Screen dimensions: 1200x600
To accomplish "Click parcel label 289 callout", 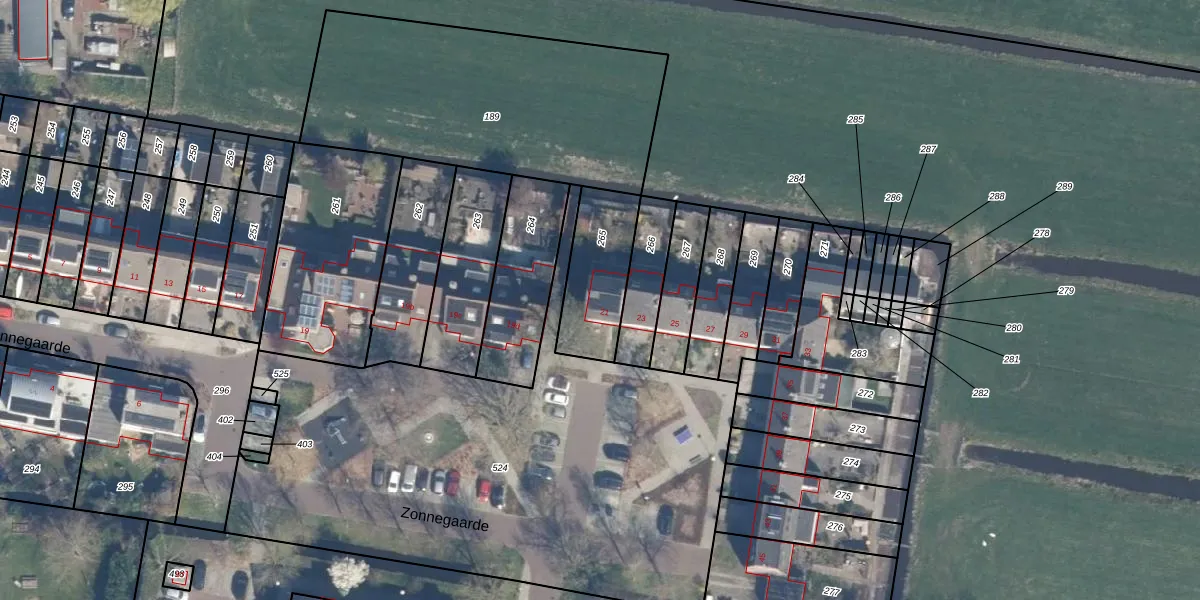I will [1064, 187].
